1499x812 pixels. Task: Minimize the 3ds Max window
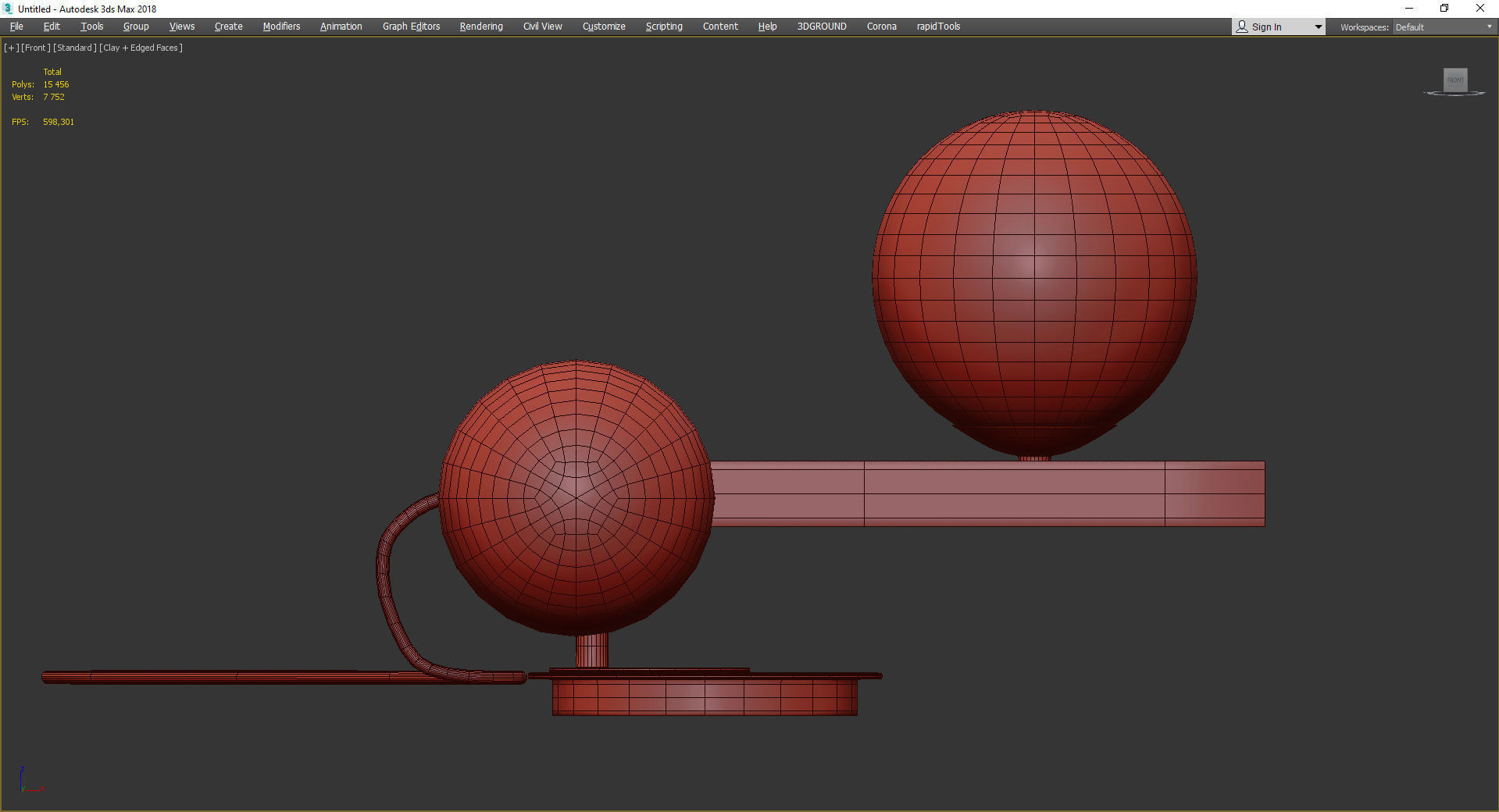[x=1409, y=9]
